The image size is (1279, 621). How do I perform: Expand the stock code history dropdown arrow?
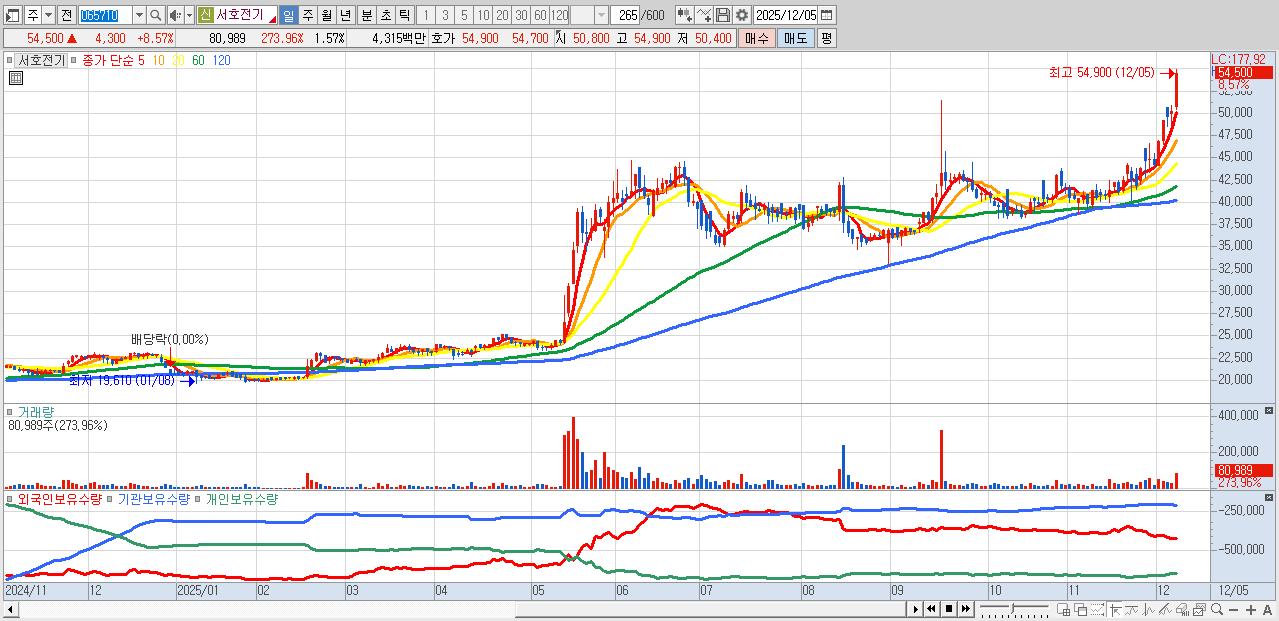point(139,15)
